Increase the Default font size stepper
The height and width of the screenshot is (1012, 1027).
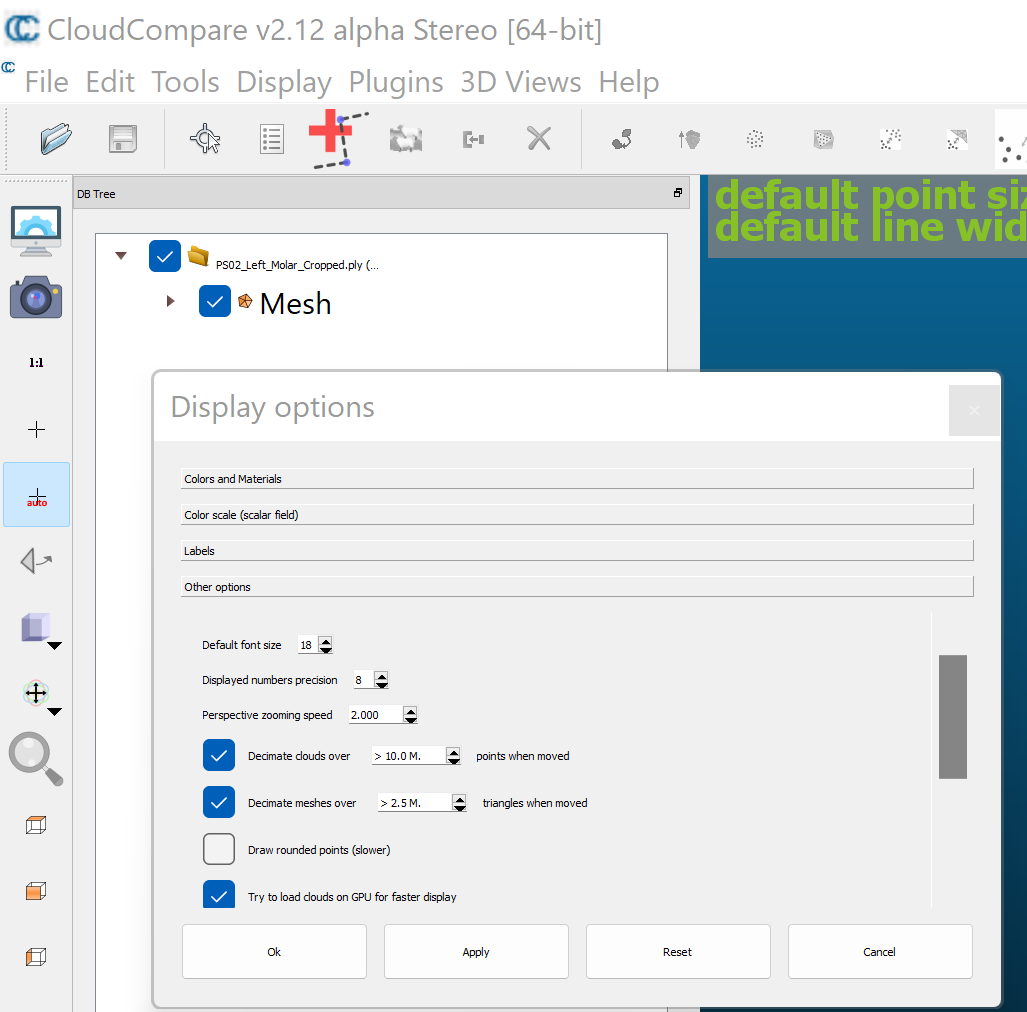point(327,640)
